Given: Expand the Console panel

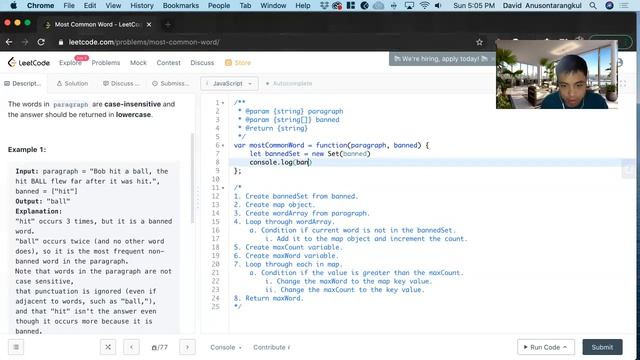Looking at the screenshot, I should coord(226,347).
